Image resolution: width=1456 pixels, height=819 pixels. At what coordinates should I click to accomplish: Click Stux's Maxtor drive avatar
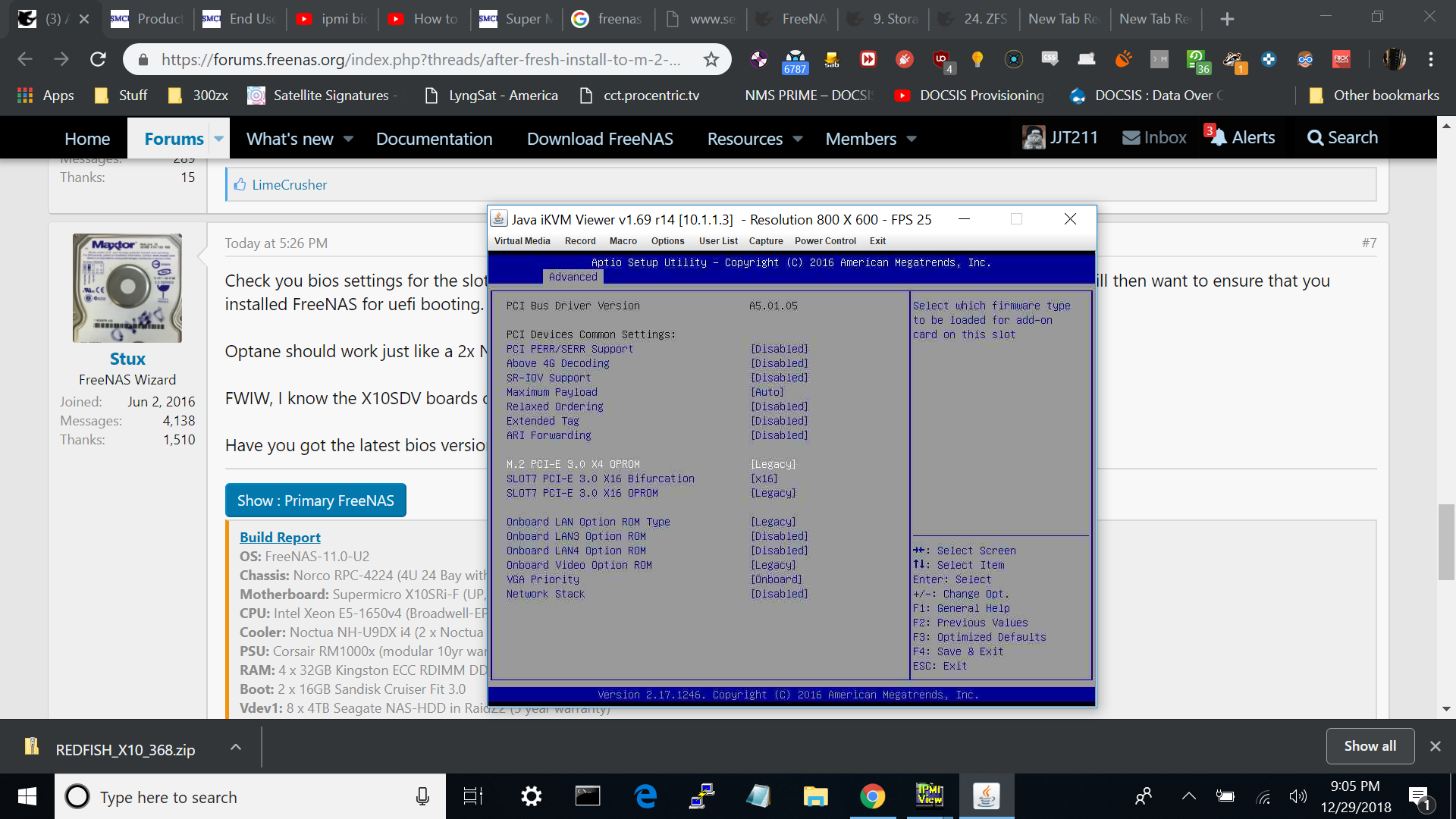click(x=127, y=288)
